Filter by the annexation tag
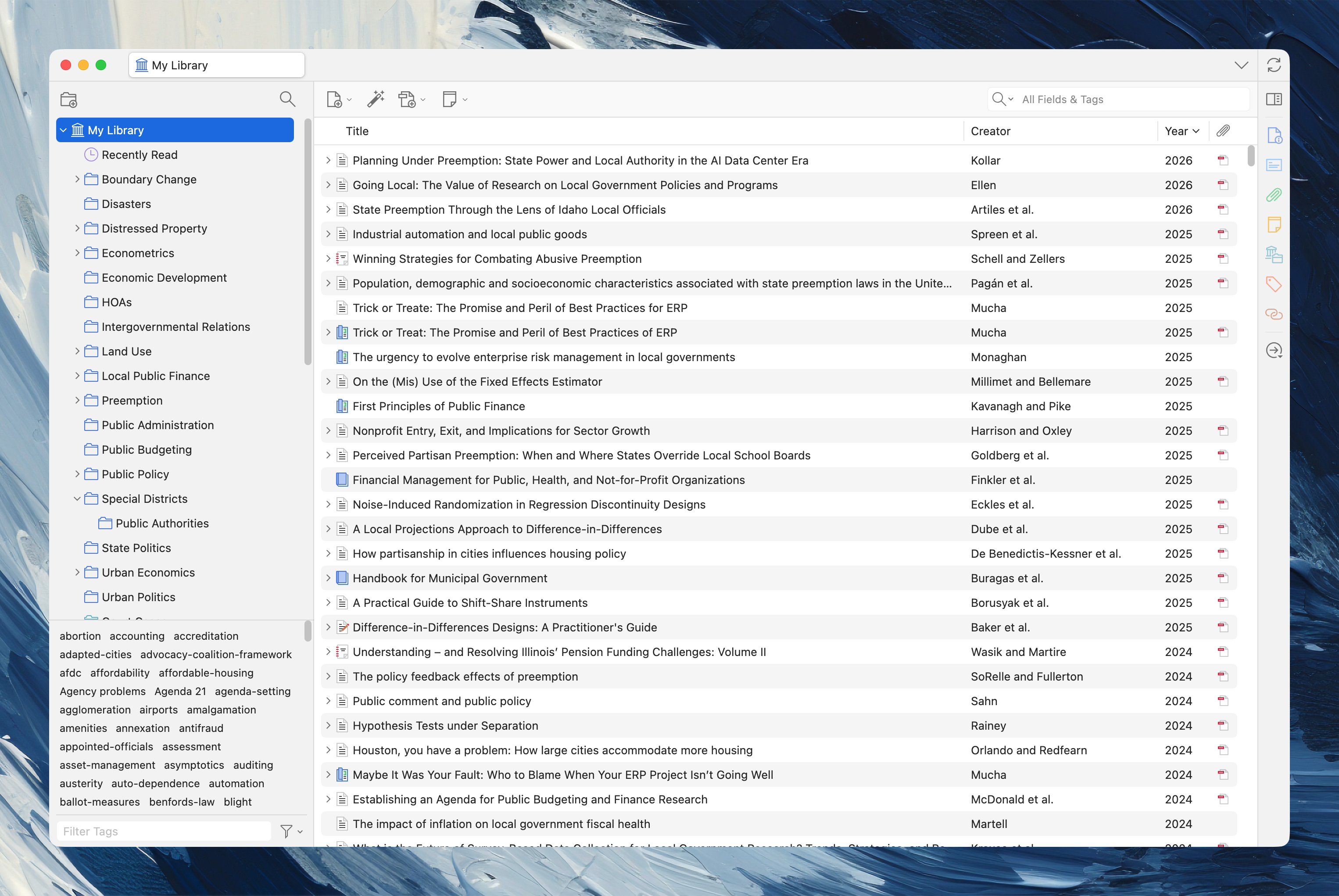 click(x=143, y=728)
